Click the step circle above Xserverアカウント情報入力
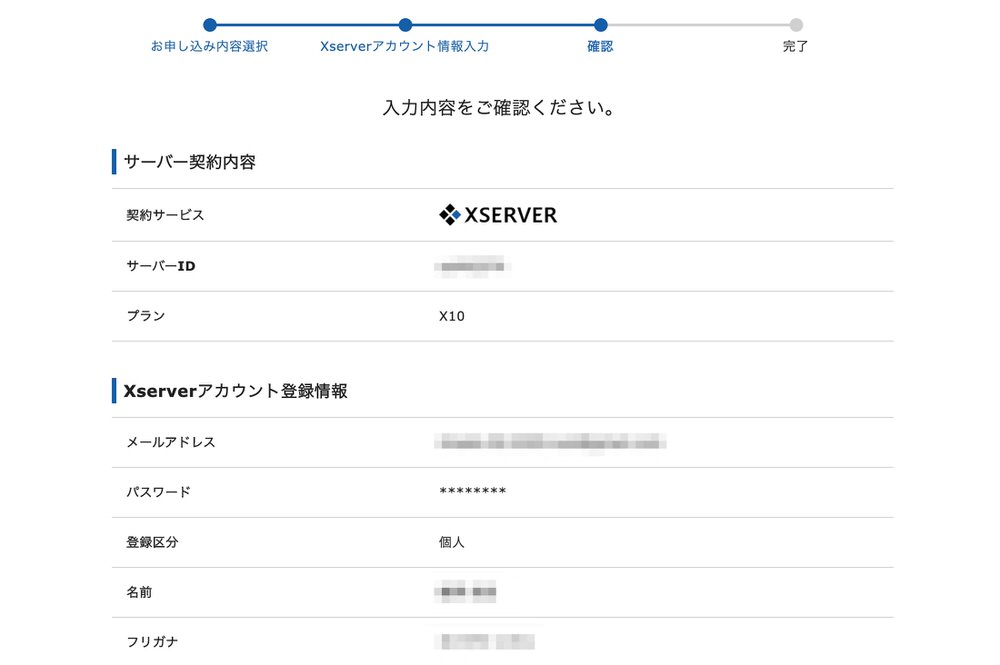 (x=405, y=25)
